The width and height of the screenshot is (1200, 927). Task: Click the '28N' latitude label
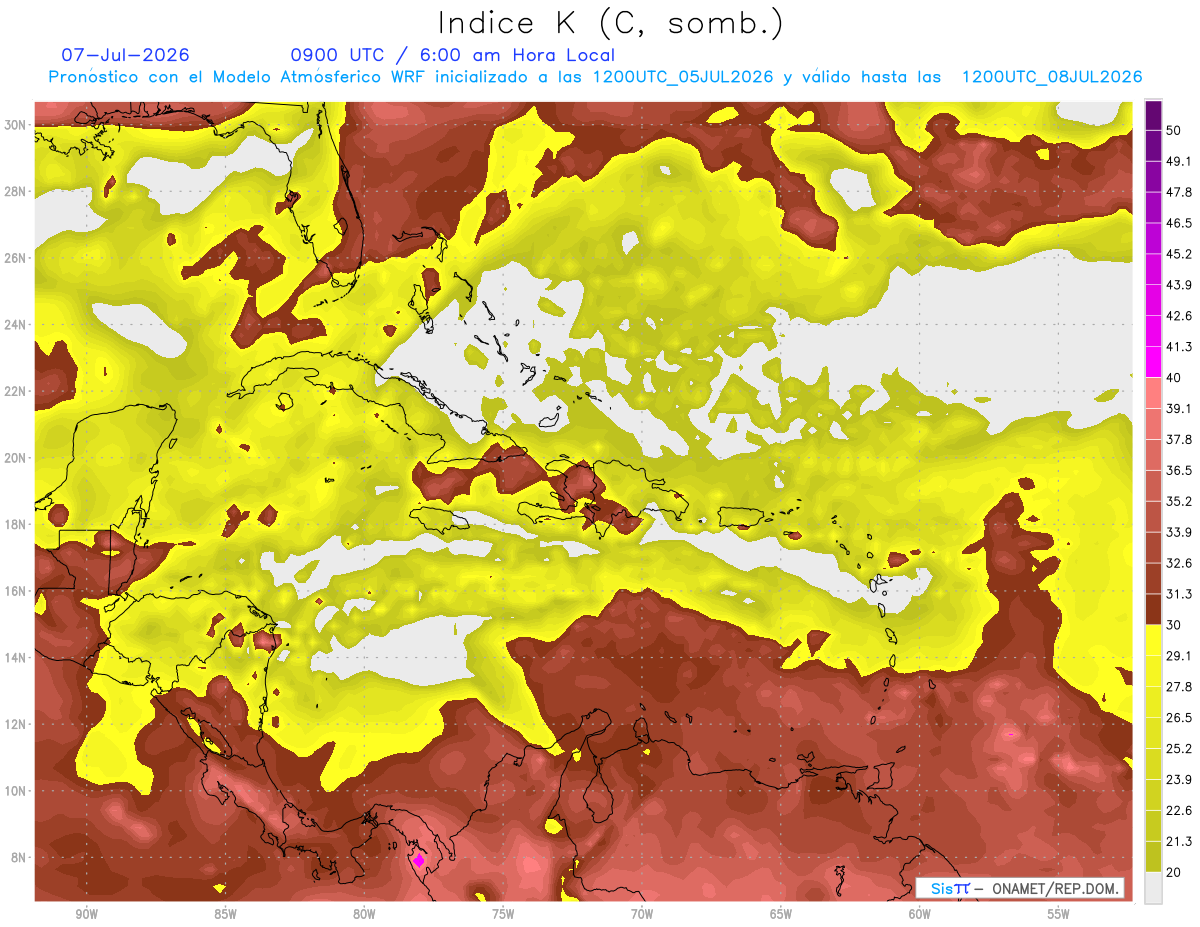click(x=16, y=191)
